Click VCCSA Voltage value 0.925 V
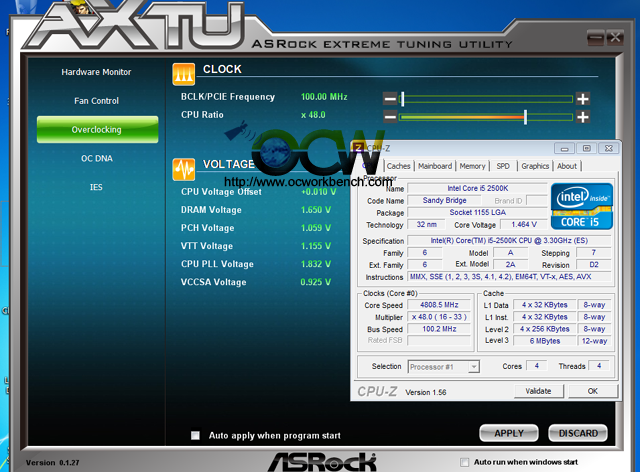The image size is (640, 472). [316, 282]
